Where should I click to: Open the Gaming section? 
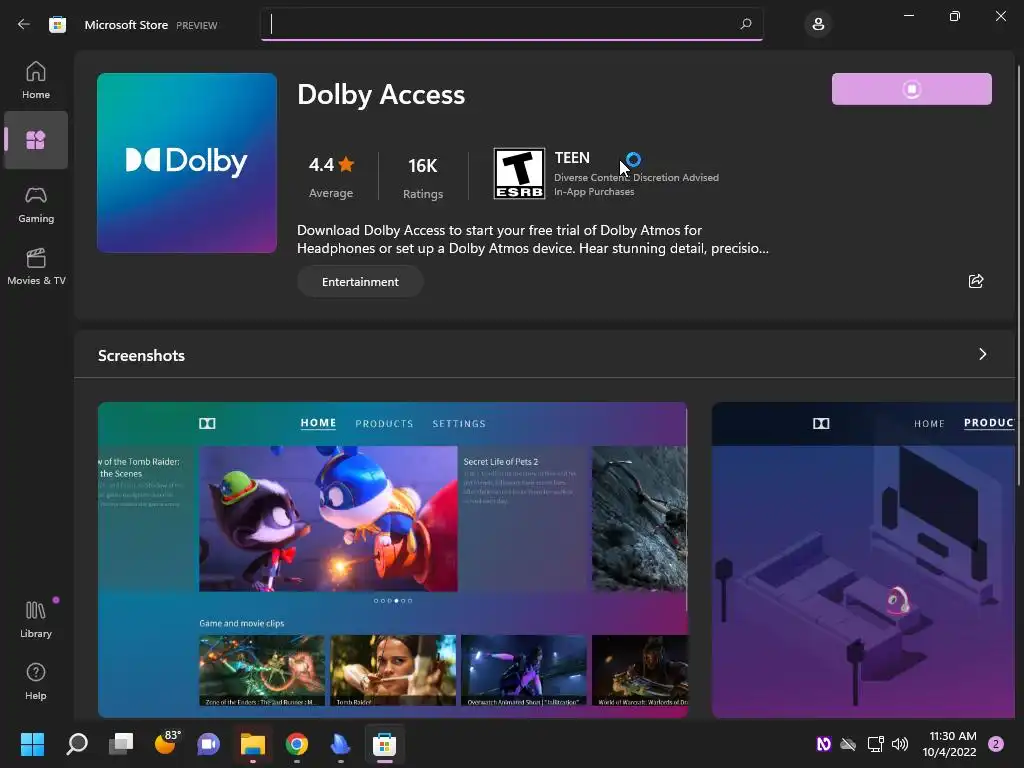[36, 204]
